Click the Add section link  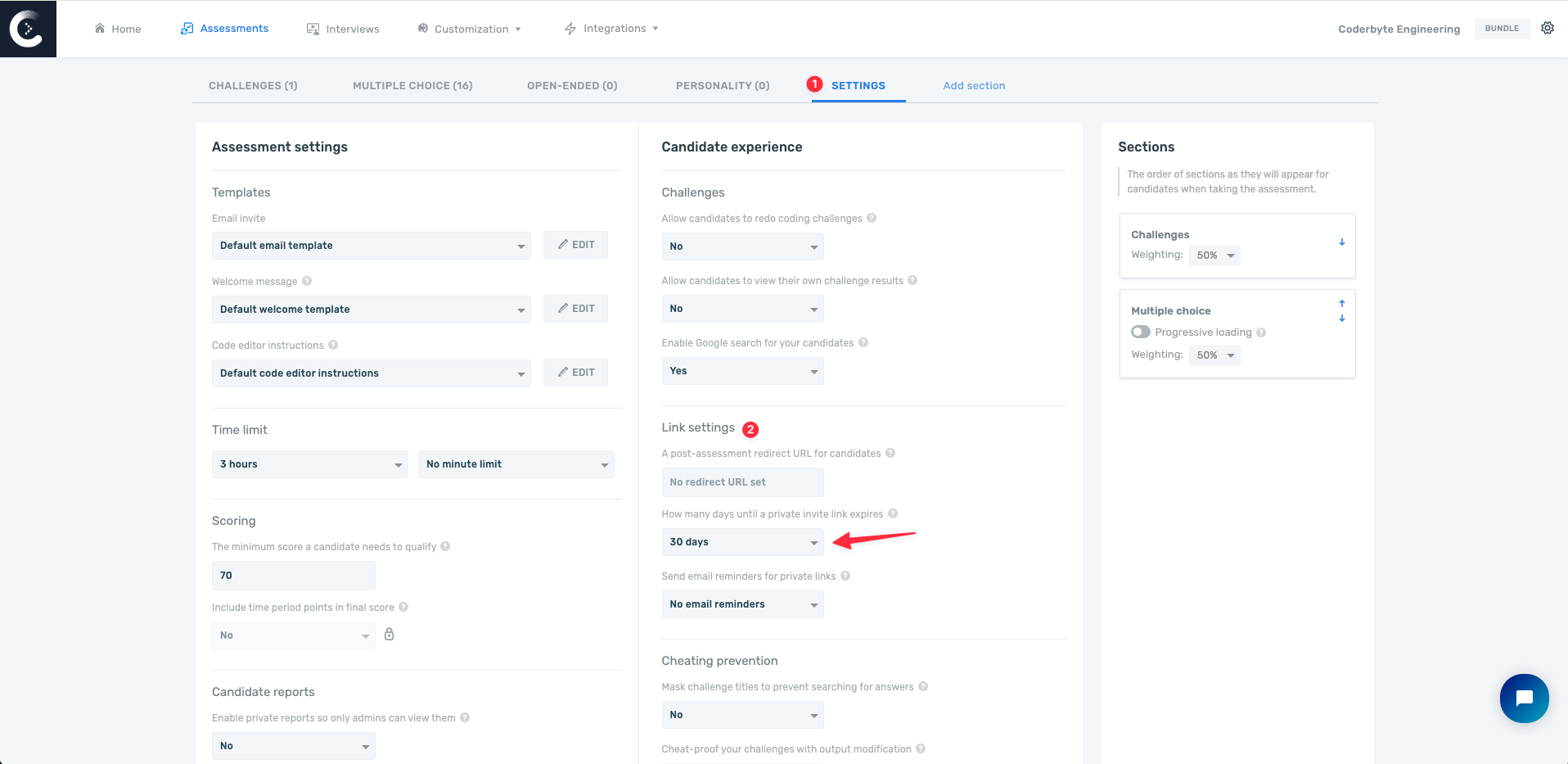tap(974, 86)
